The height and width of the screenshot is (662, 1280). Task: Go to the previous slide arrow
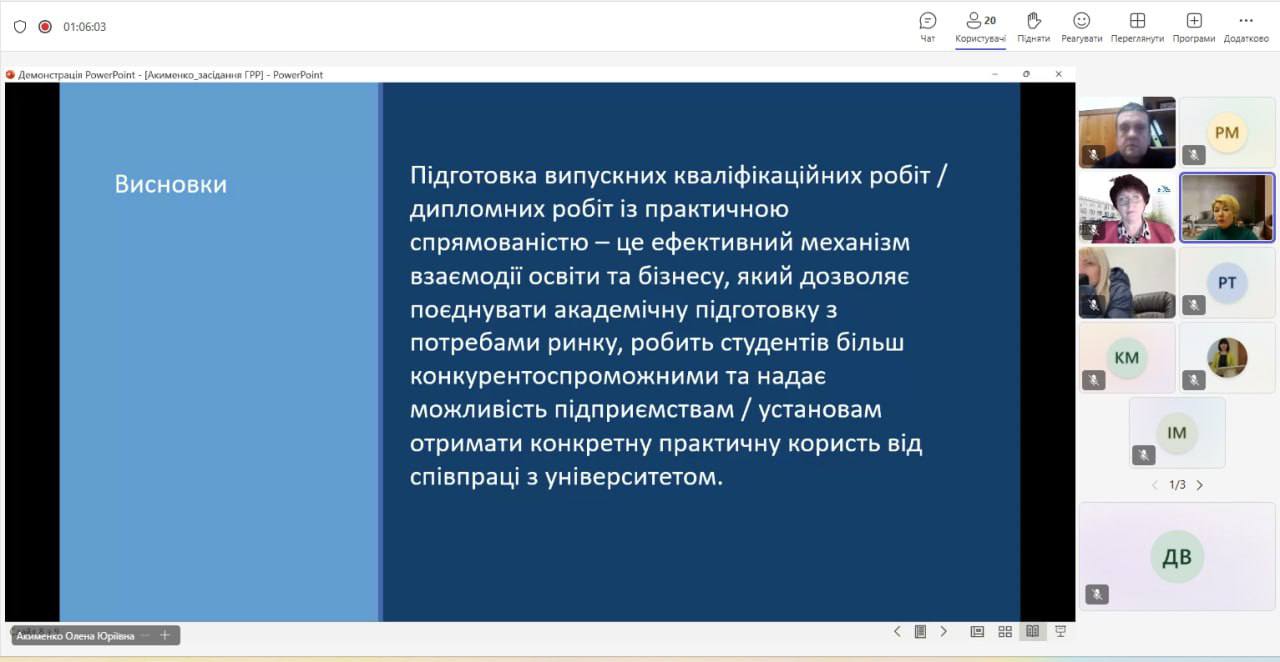pyautogui.click(x=897, y=631)
